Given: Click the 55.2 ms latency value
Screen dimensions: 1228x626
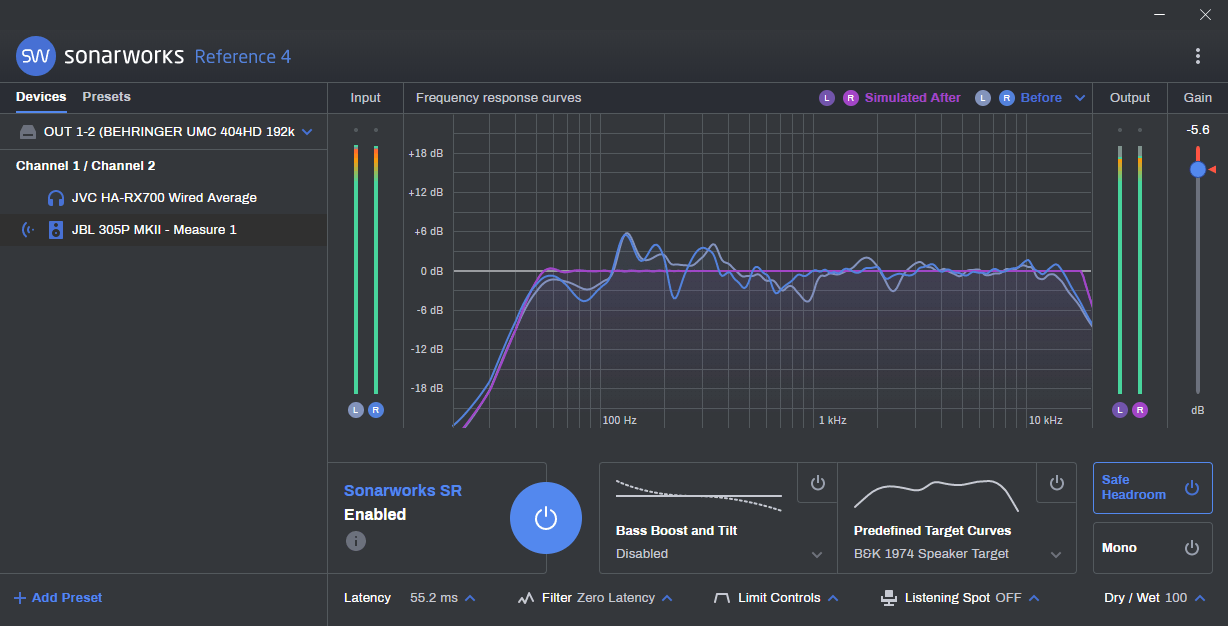Looking at the screenshot, I should tap(434, 598).
